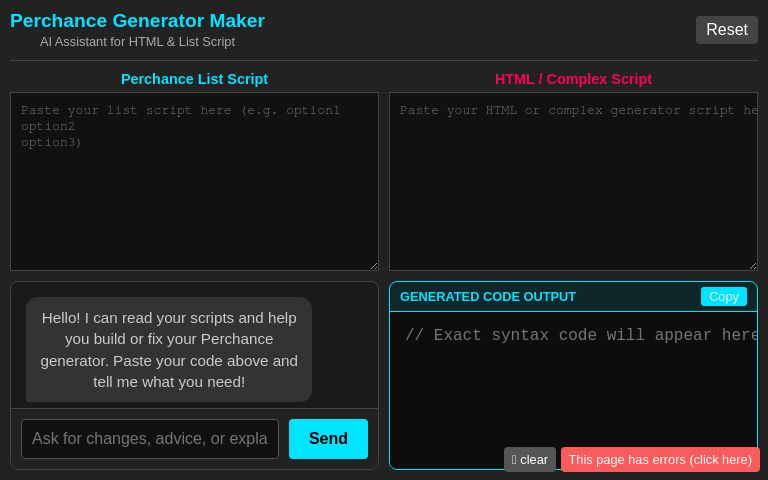The width and height of the screenshot is (768, 480).
Task: Copy the generated code output
Action: (723, 297)
